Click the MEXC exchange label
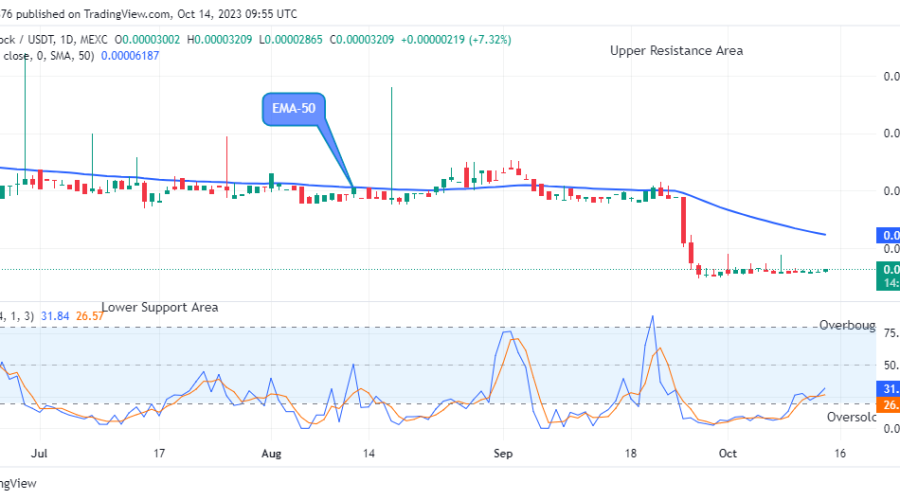The image size is (900, 500). pos(94,40)
